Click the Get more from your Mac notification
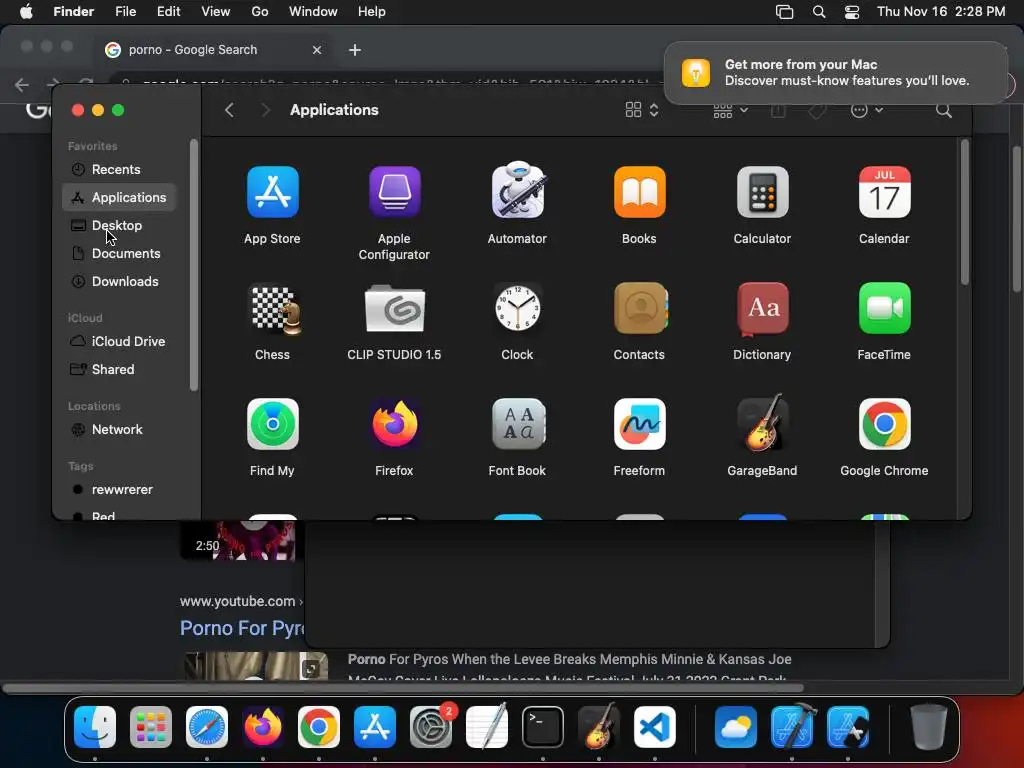Screen dimensions: 1024x768 tap(836, 72)
